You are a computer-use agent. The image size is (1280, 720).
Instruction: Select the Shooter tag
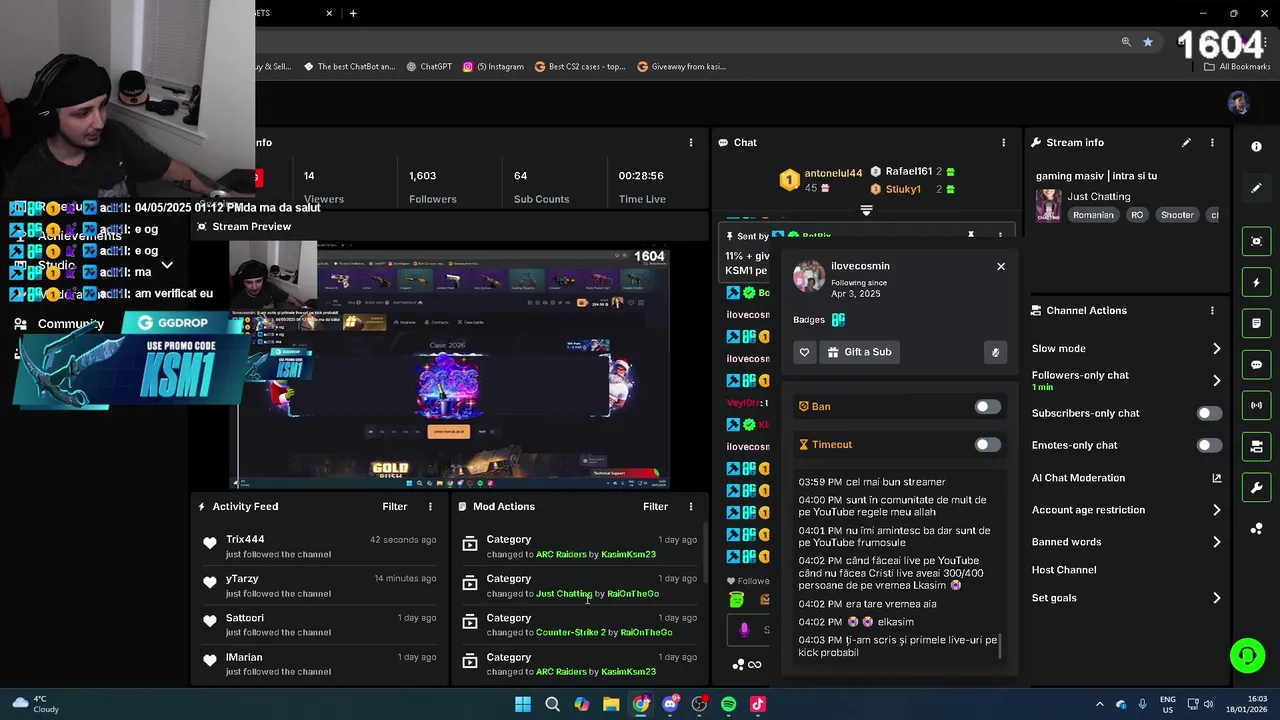(x=1177, y=215)
